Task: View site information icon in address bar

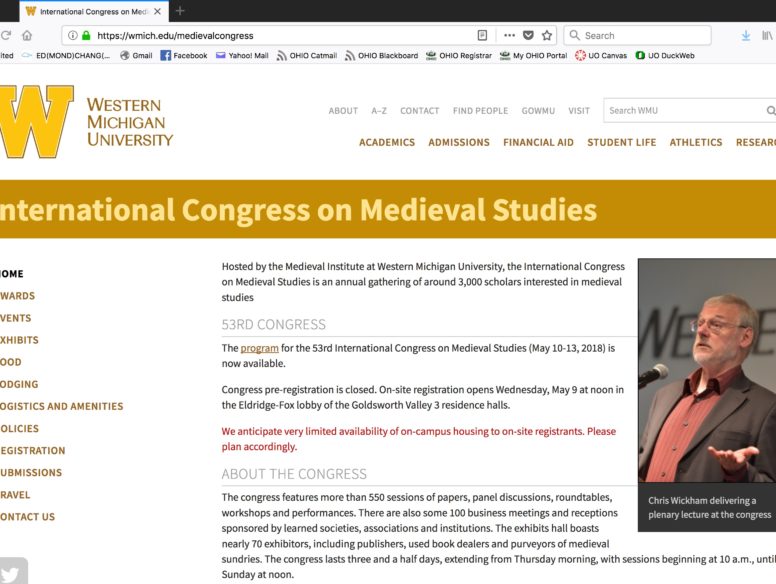Action: coord(73,35)
